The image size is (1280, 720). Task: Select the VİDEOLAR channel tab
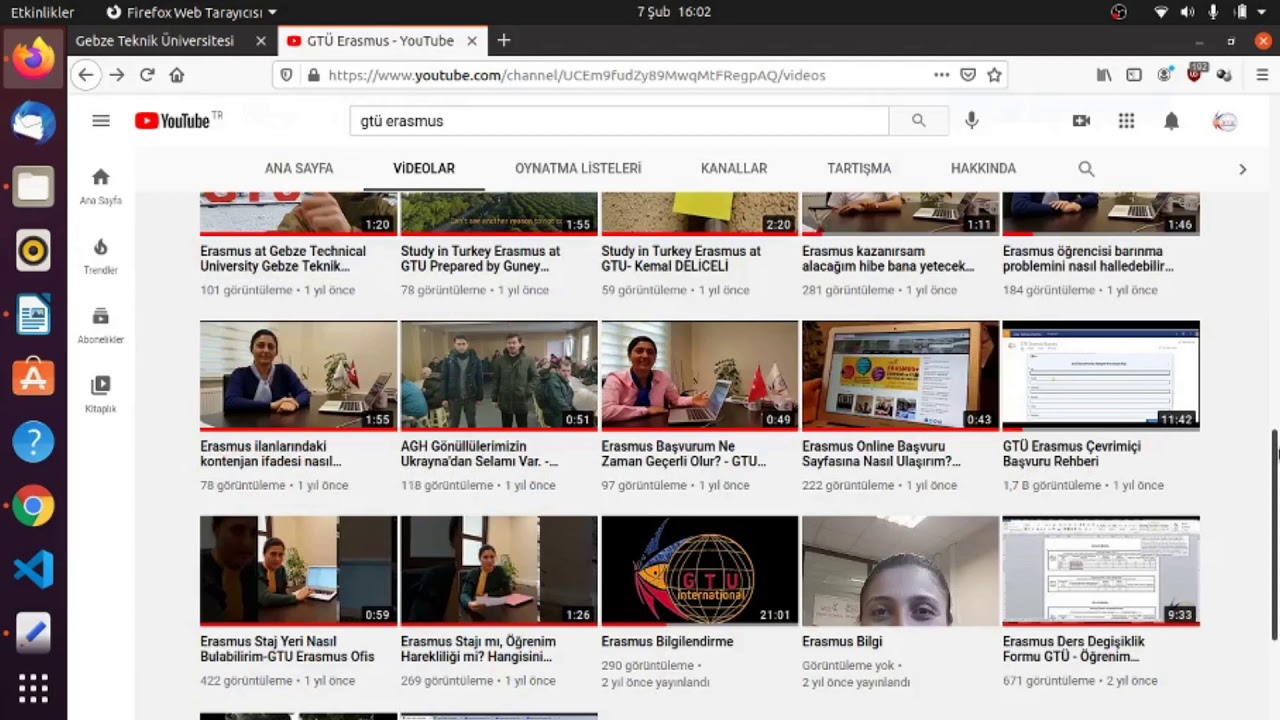[x=424, y=169]
